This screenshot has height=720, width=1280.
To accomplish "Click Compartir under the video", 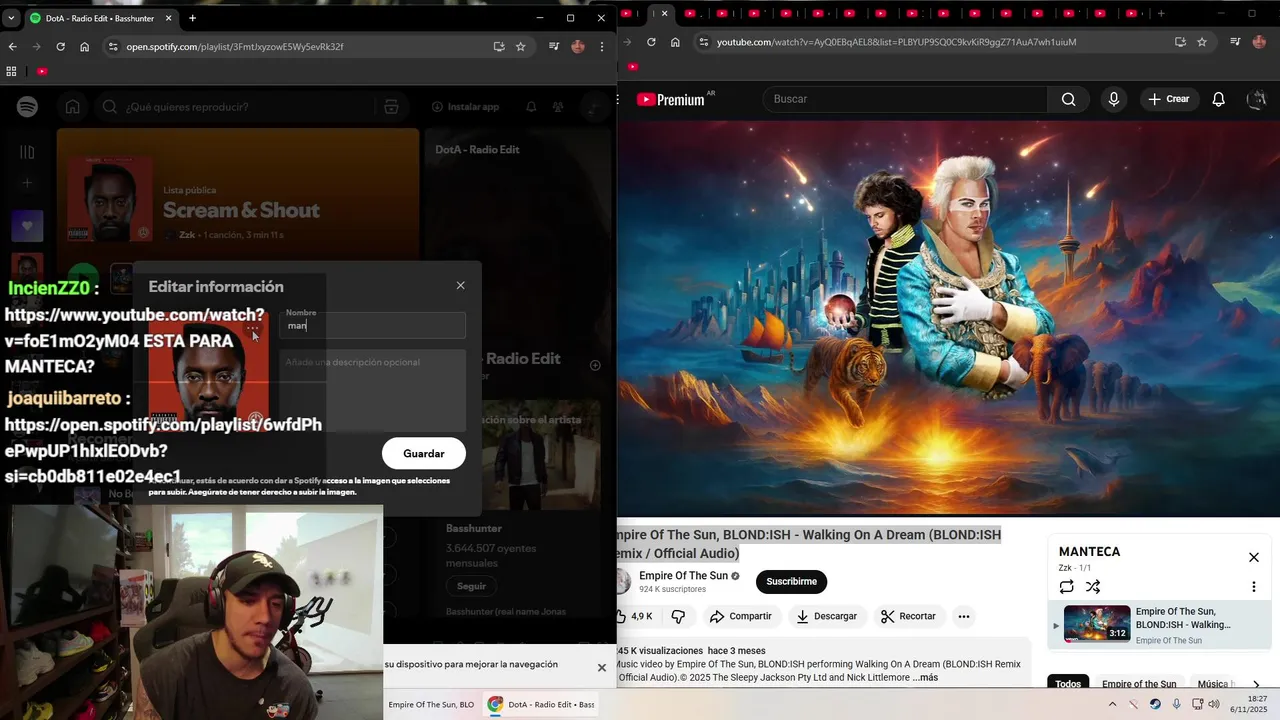I will point(741,616).
